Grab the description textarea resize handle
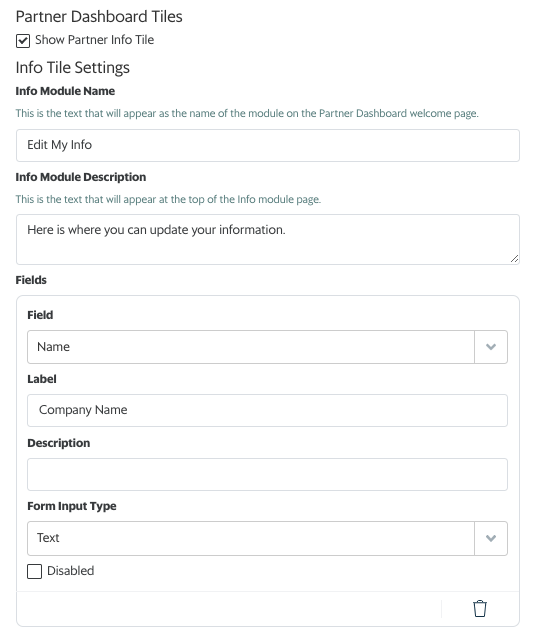539x636 pixels. tap(514, 258)
